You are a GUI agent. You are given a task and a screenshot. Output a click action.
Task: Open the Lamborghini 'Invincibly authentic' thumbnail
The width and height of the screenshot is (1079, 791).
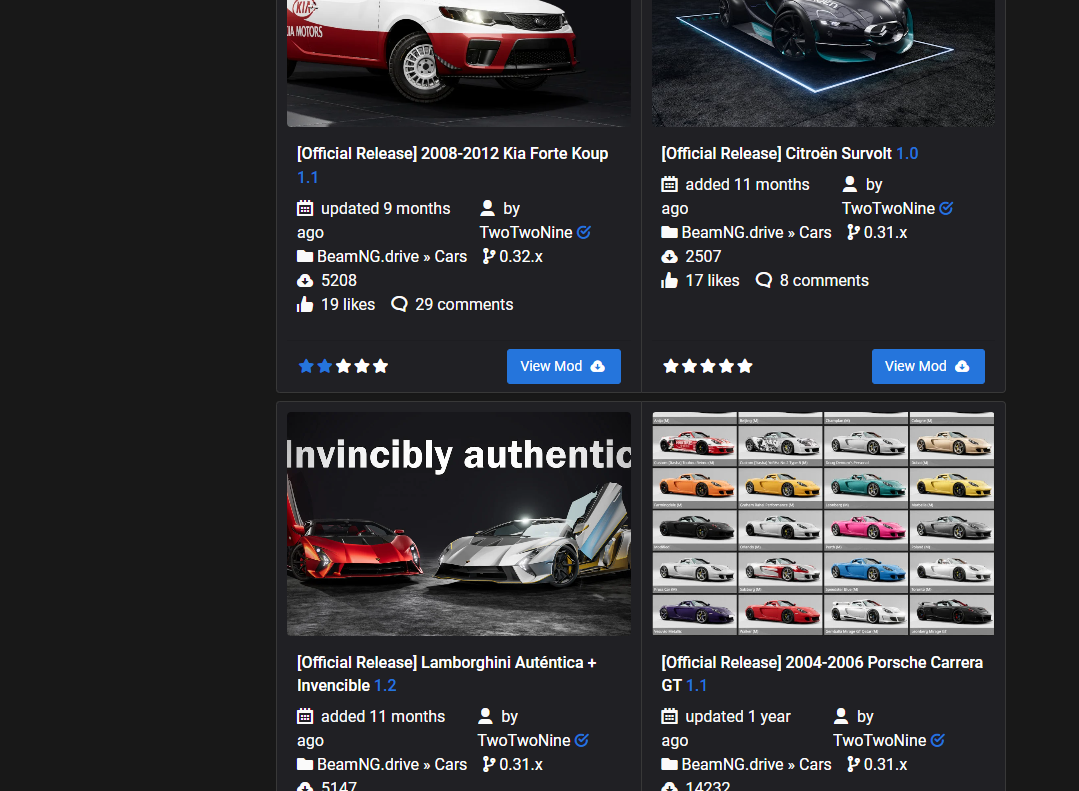click(458, 523)
